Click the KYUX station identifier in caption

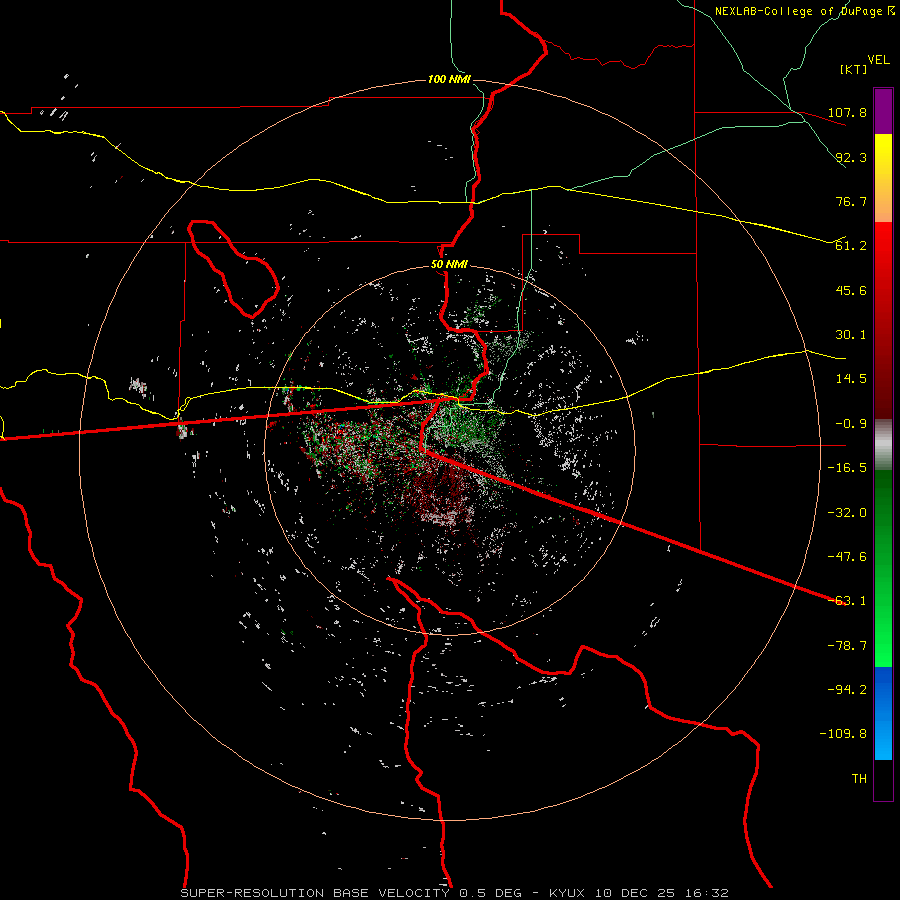[568, 893]
